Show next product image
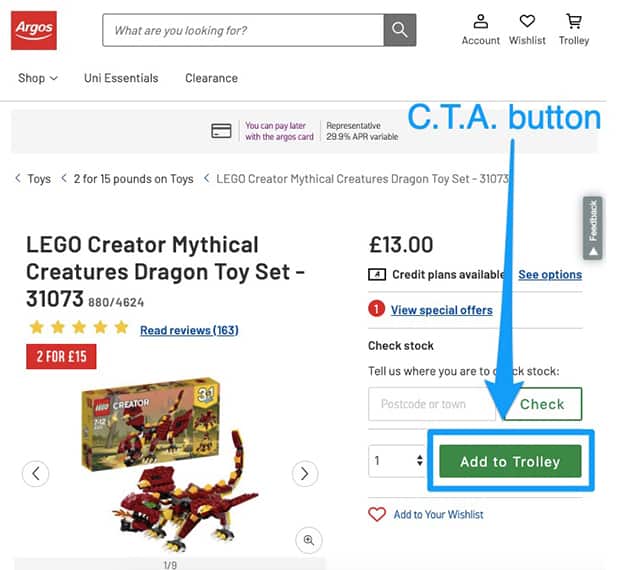The width and height of the screenshot is (618, 570). [304, 473]
